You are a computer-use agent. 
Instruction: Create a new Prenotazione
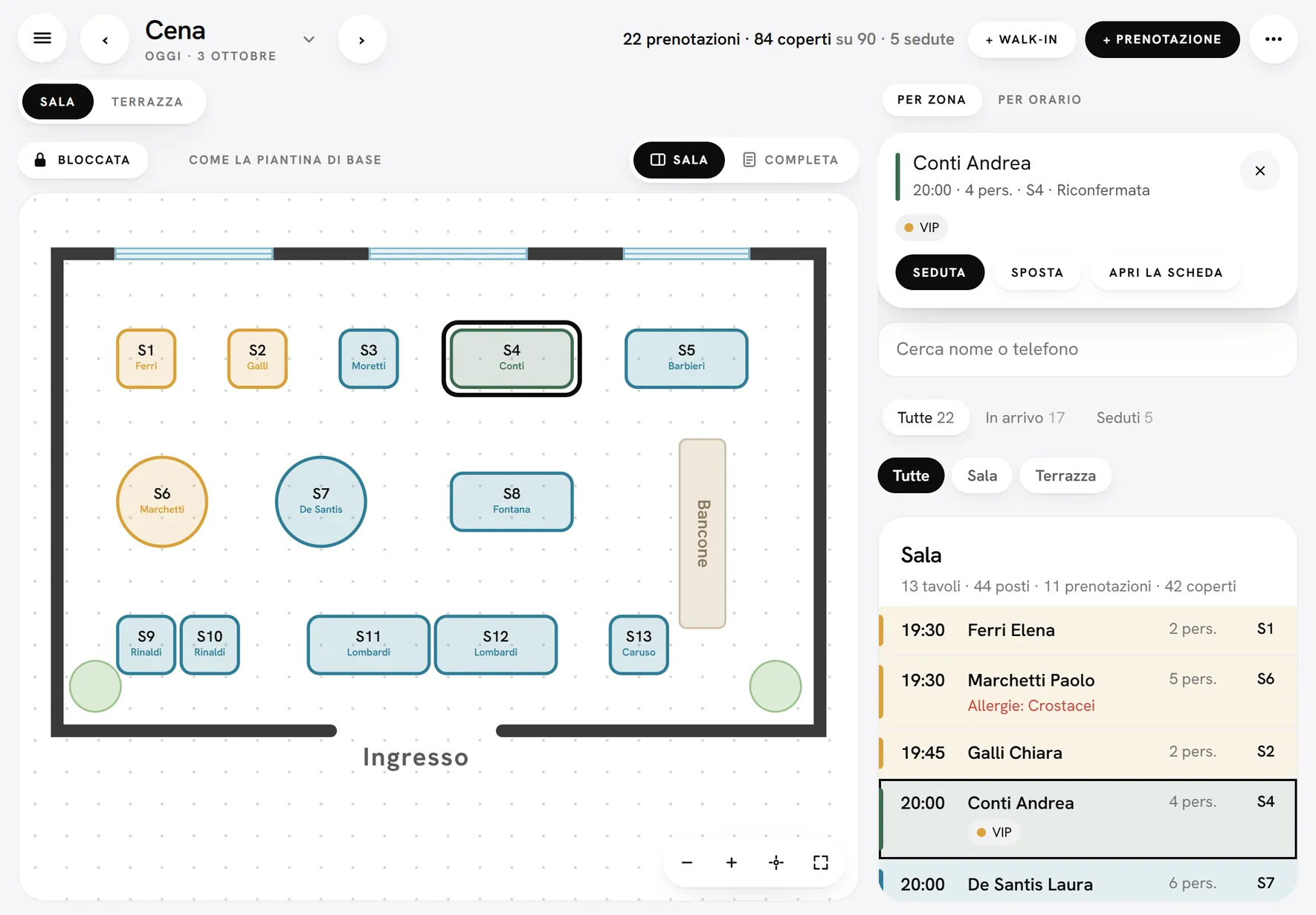tap(1162, 39)
